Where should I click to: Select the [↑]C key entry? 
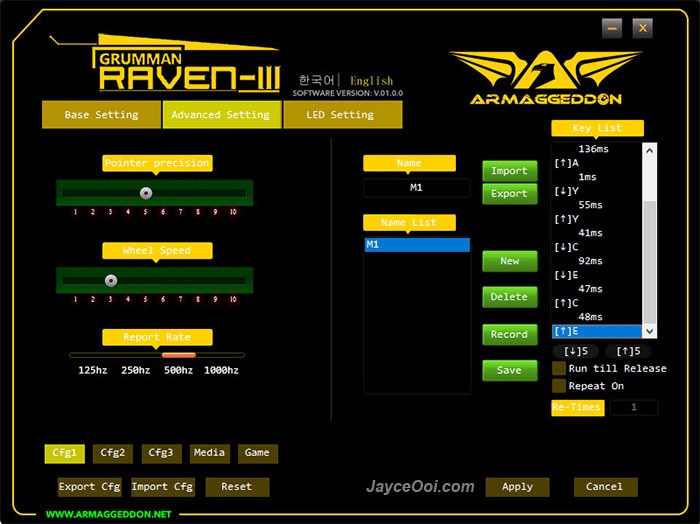pos(597,303)
